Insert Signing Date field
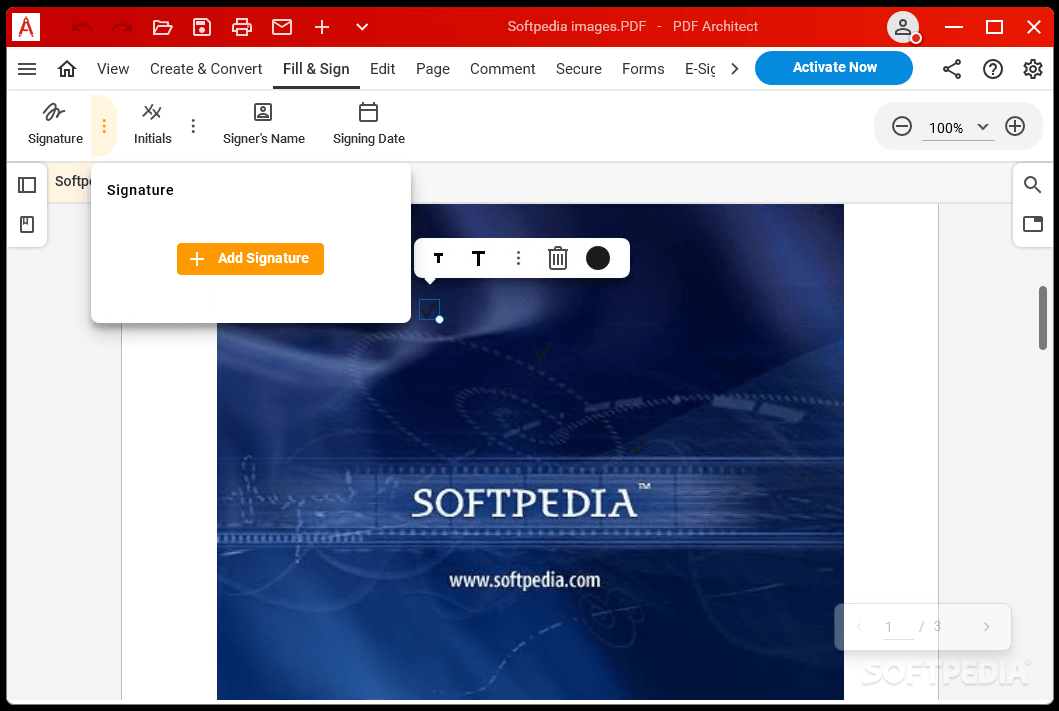 click(369, 124)
